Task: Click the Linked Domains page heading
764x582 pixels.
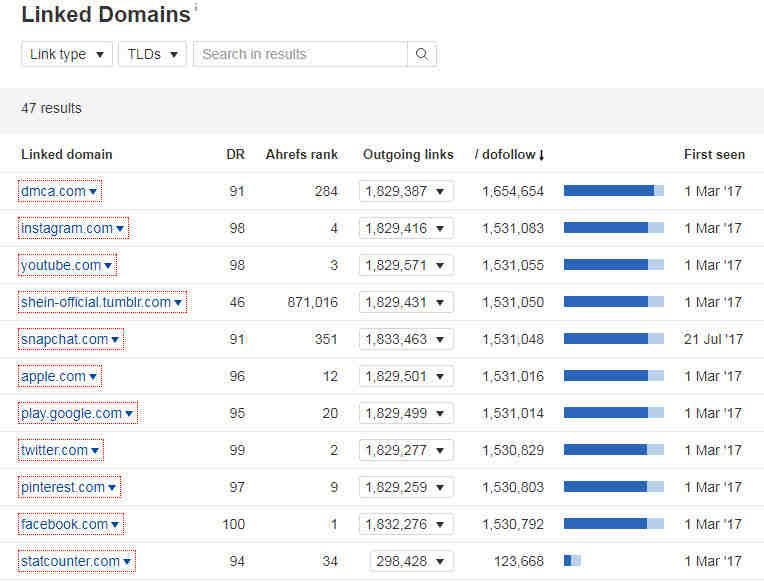Action: tap(106, 14)
